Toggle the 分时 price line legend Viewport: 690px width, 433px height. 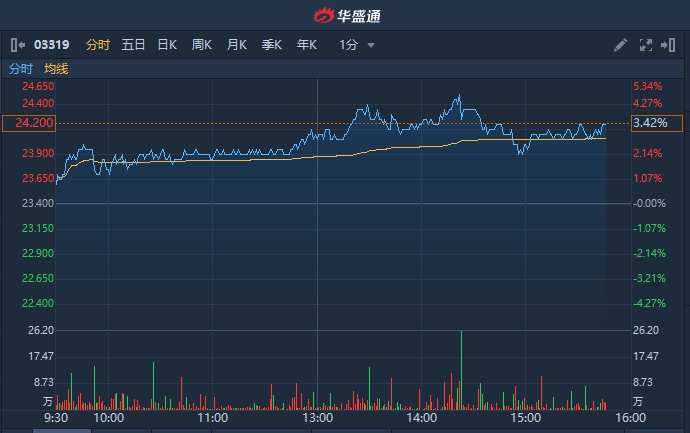click(21, 68)
